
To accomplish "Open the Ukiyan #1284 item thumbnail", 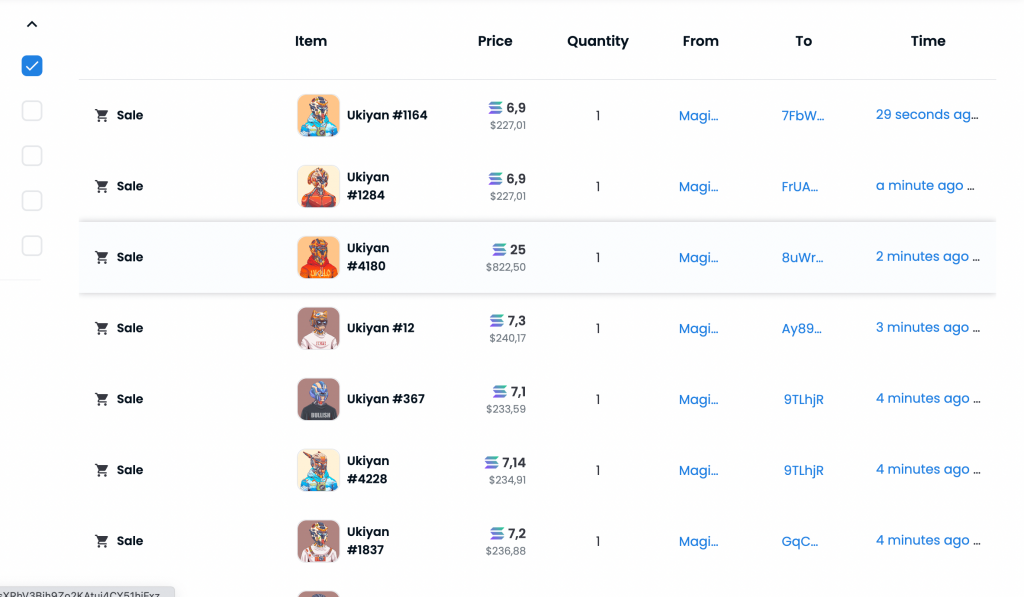I will coord(318,186).
